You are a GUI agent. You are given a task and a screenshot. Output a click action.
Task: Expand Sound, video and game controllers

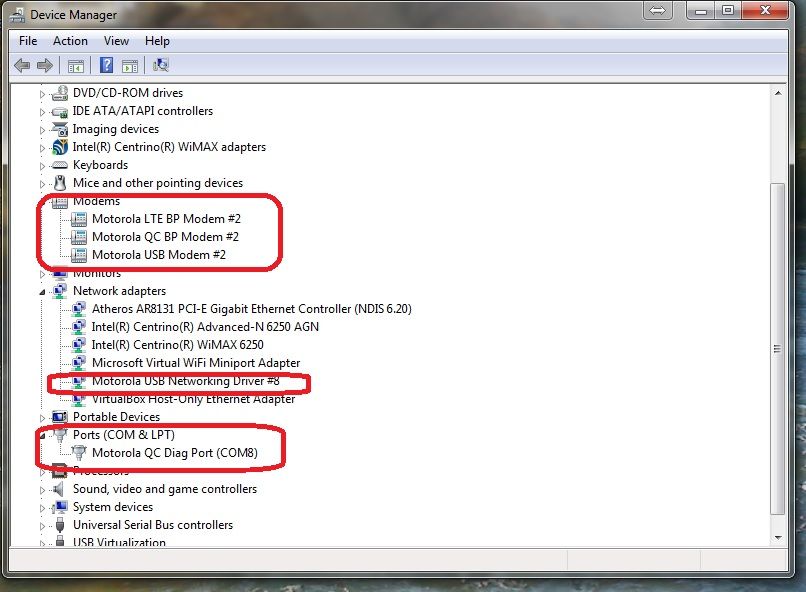(x=42, y=490)
